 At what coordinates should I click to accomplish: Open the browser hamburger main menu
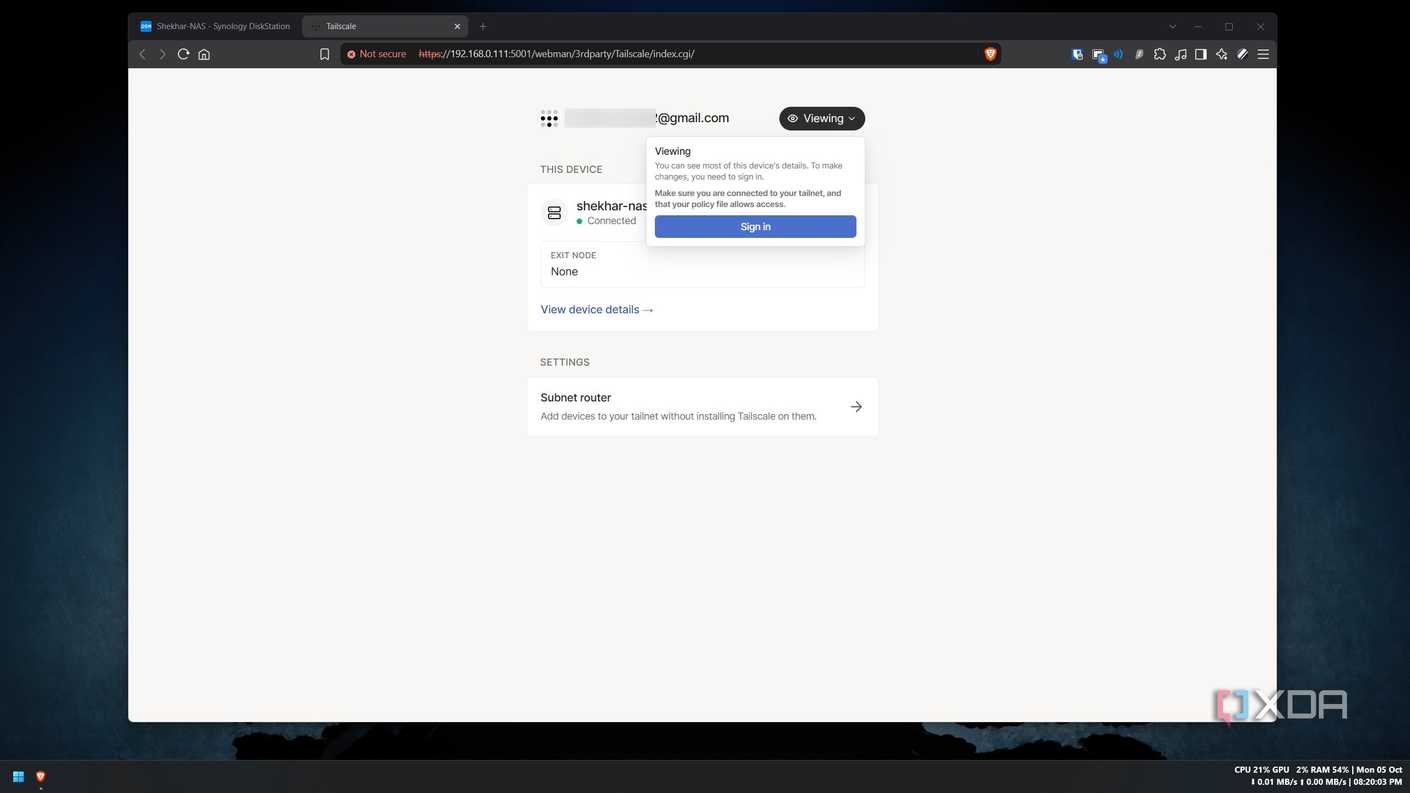(1263, 54)
